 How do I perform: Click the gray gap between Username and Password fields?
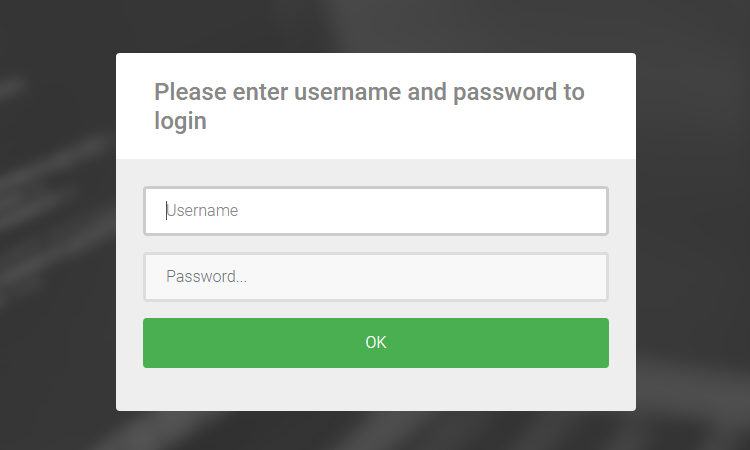point(375,244)
